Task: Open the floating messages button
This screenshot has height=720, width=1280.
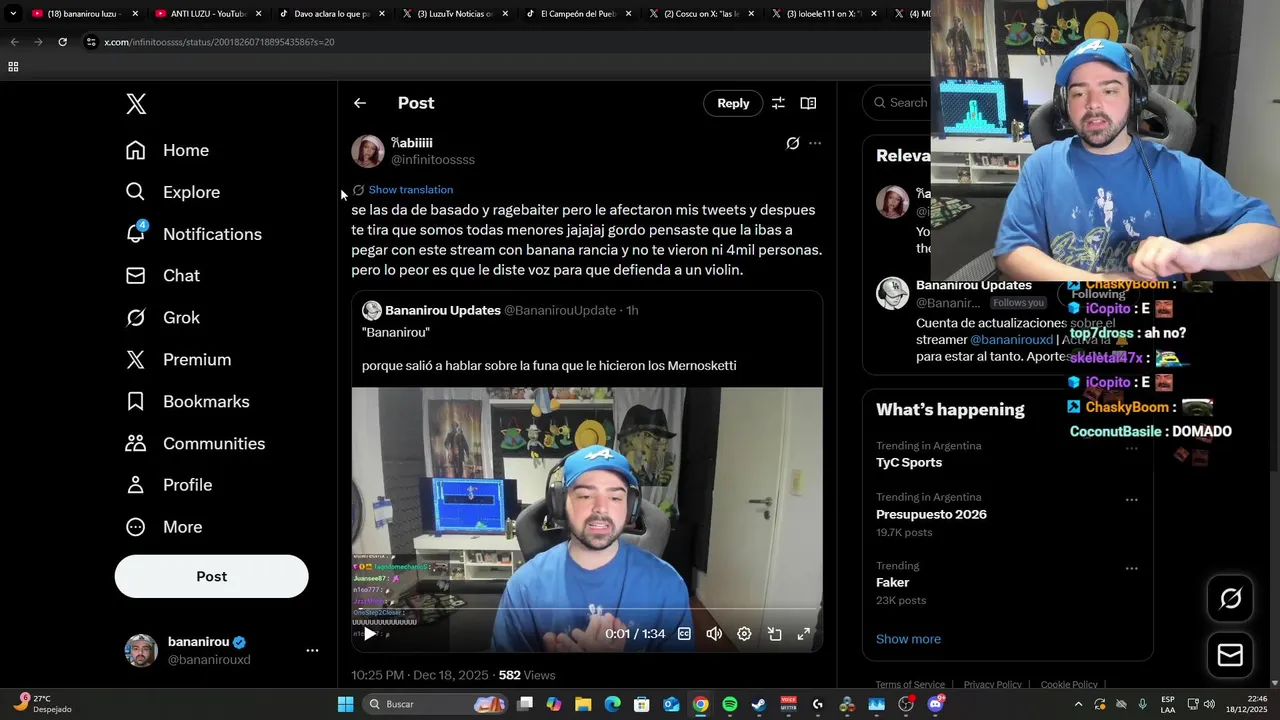Action: click(x=1230, y=655)
